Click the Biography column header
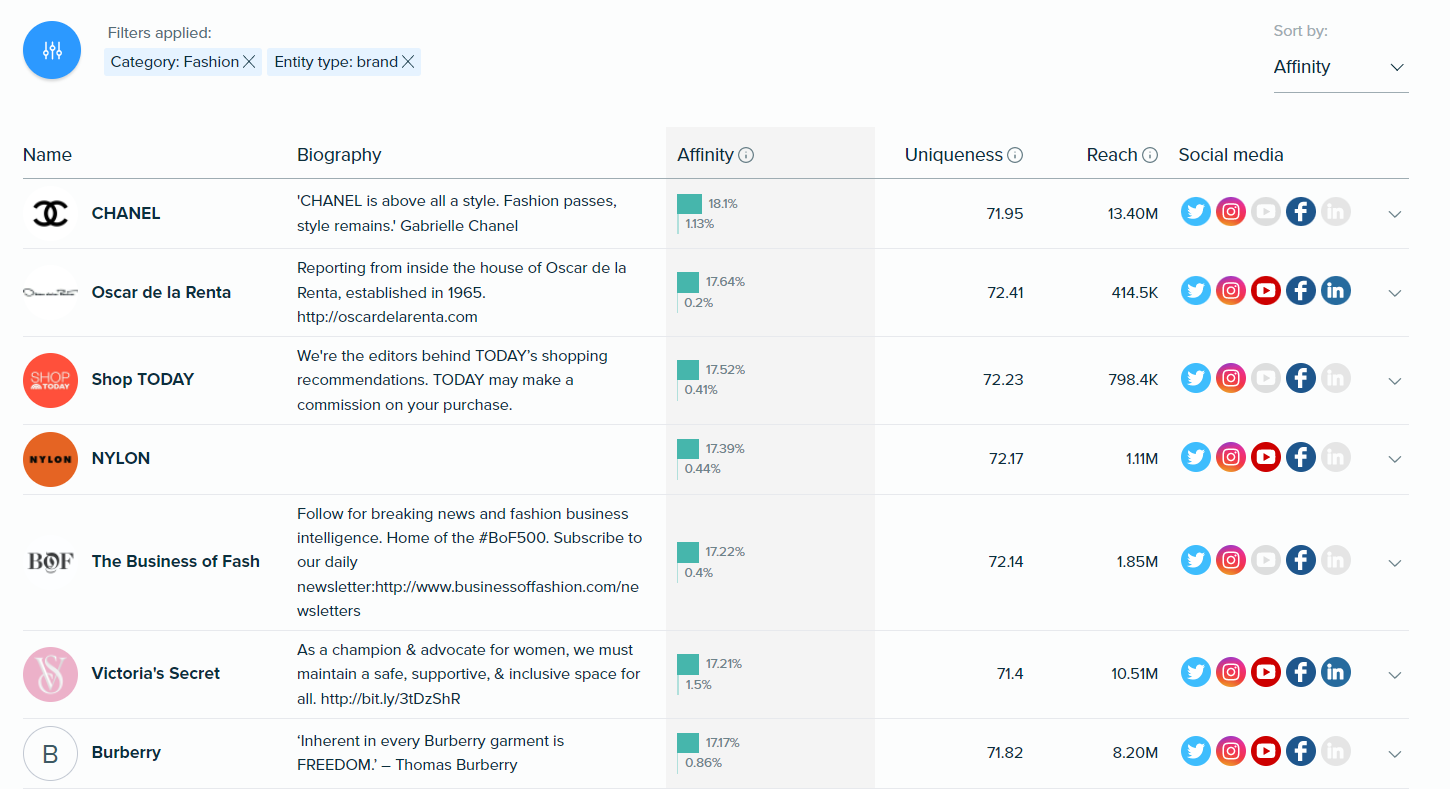The width and height of the screenshot is (1450, 789). [339, 155]
